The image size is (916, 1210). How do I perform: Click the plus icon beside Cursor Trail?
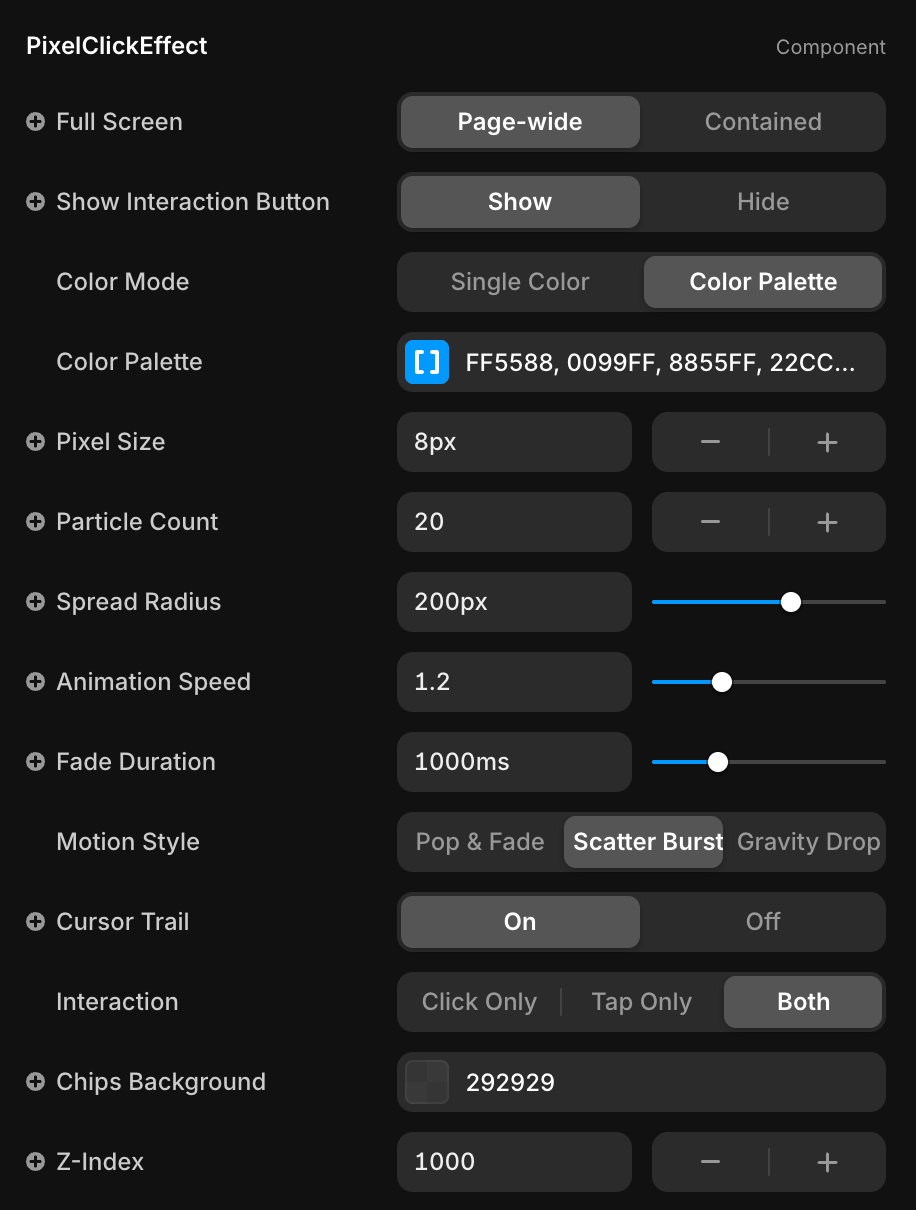coord(35,922)
